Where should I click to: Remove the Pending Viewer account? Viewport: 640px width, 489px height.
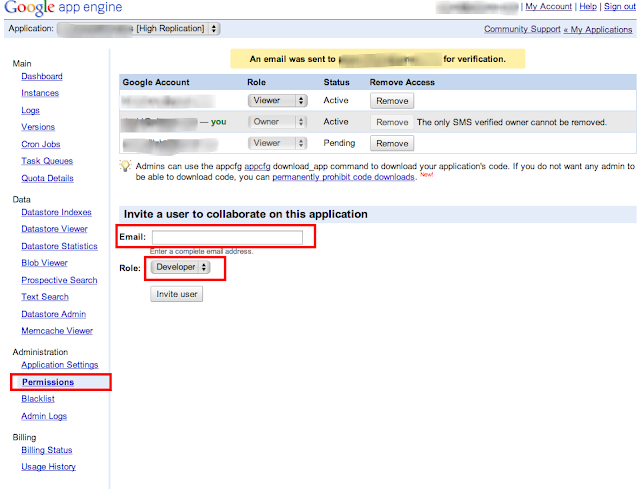pyautogui.click(x=392, y=143)
